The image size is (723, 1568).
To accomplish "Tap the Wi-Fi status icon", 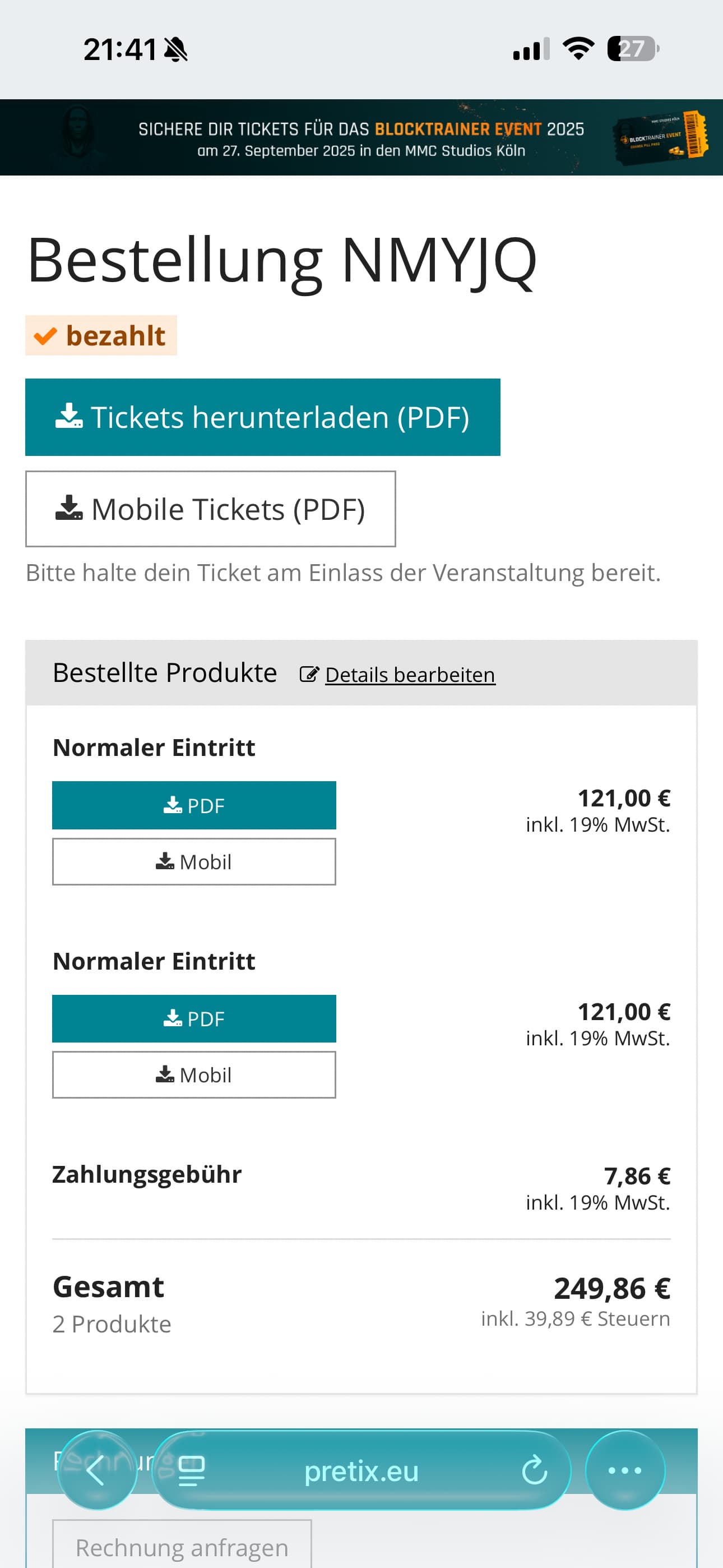I will (578, 49).
